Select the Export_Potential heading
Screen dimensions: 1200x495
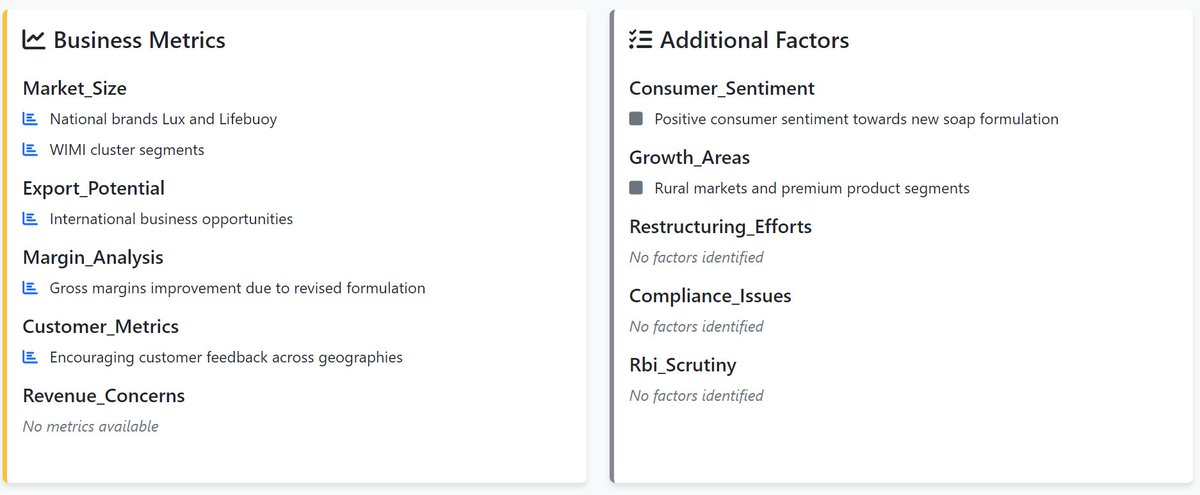tap(94, 188)
